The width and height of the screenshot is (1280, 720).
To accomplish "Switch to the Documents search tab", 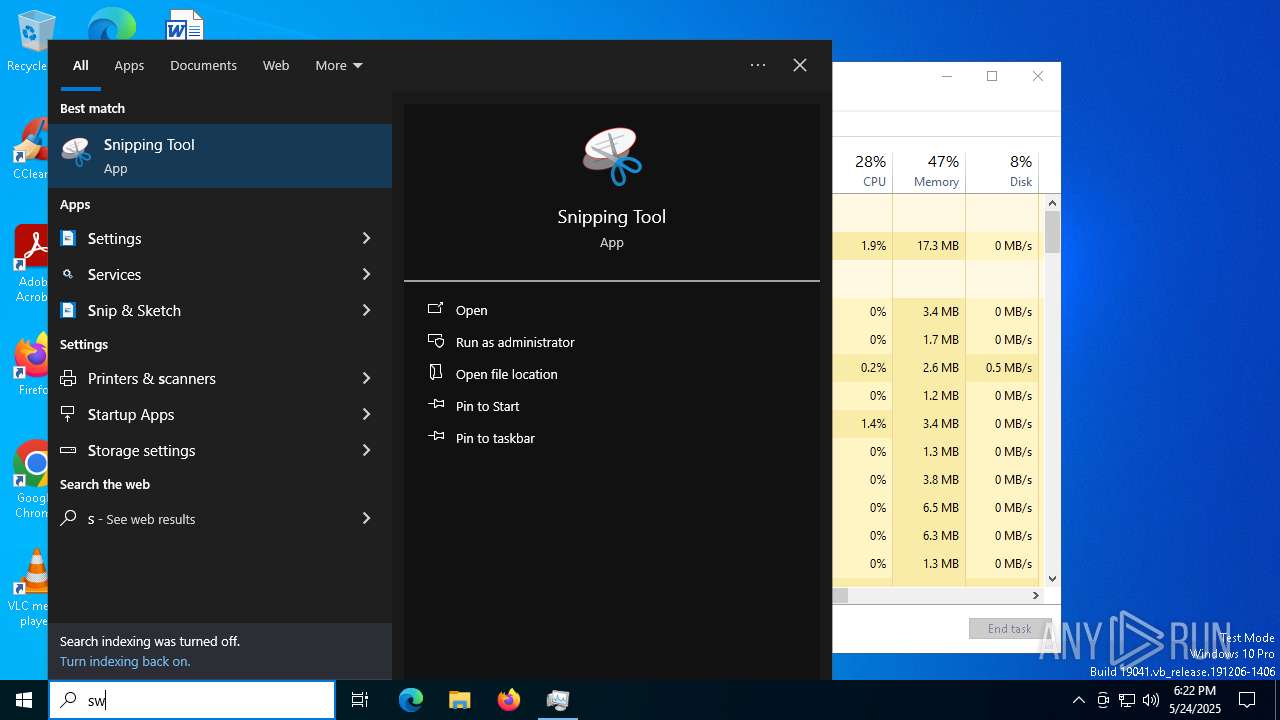I will 203,65.
